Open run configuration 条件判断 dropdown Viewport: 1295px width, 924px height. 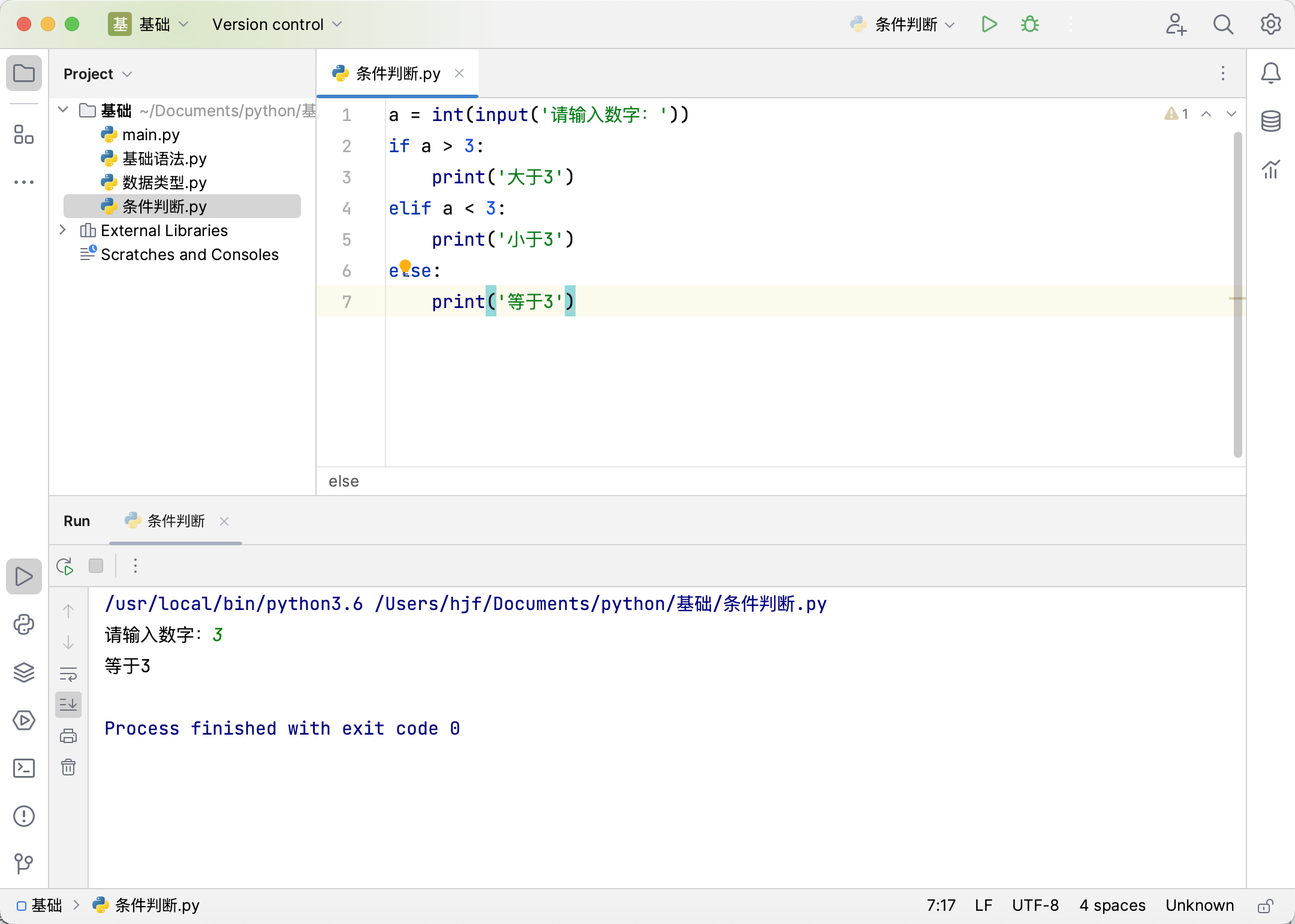902,25
